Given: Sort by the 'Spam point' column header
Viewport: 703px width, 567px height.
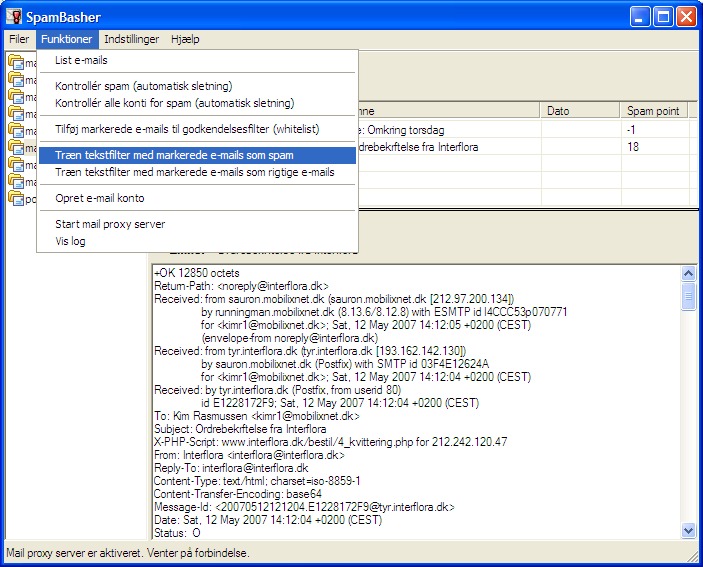Looking at the screenshot, I should point(654,111).
